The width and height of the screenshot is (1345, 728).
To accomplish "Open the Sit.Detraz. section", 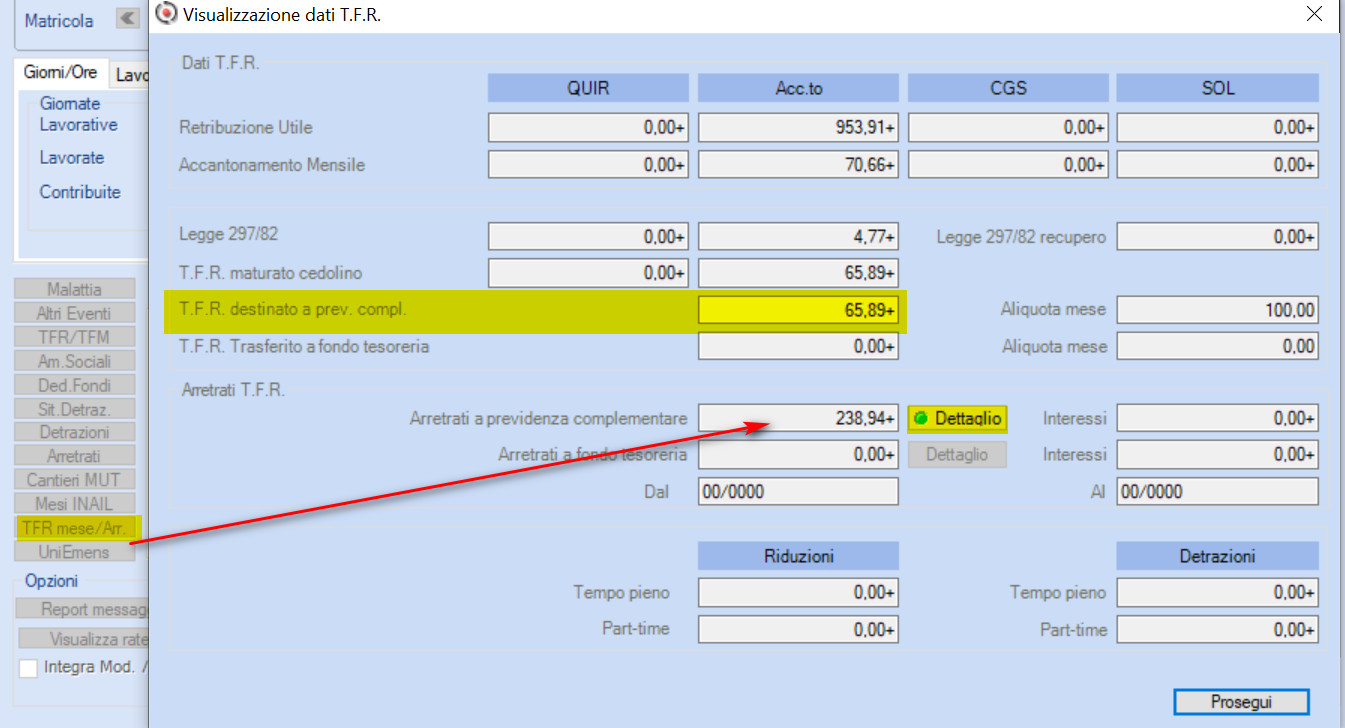I will click(75, 409).
